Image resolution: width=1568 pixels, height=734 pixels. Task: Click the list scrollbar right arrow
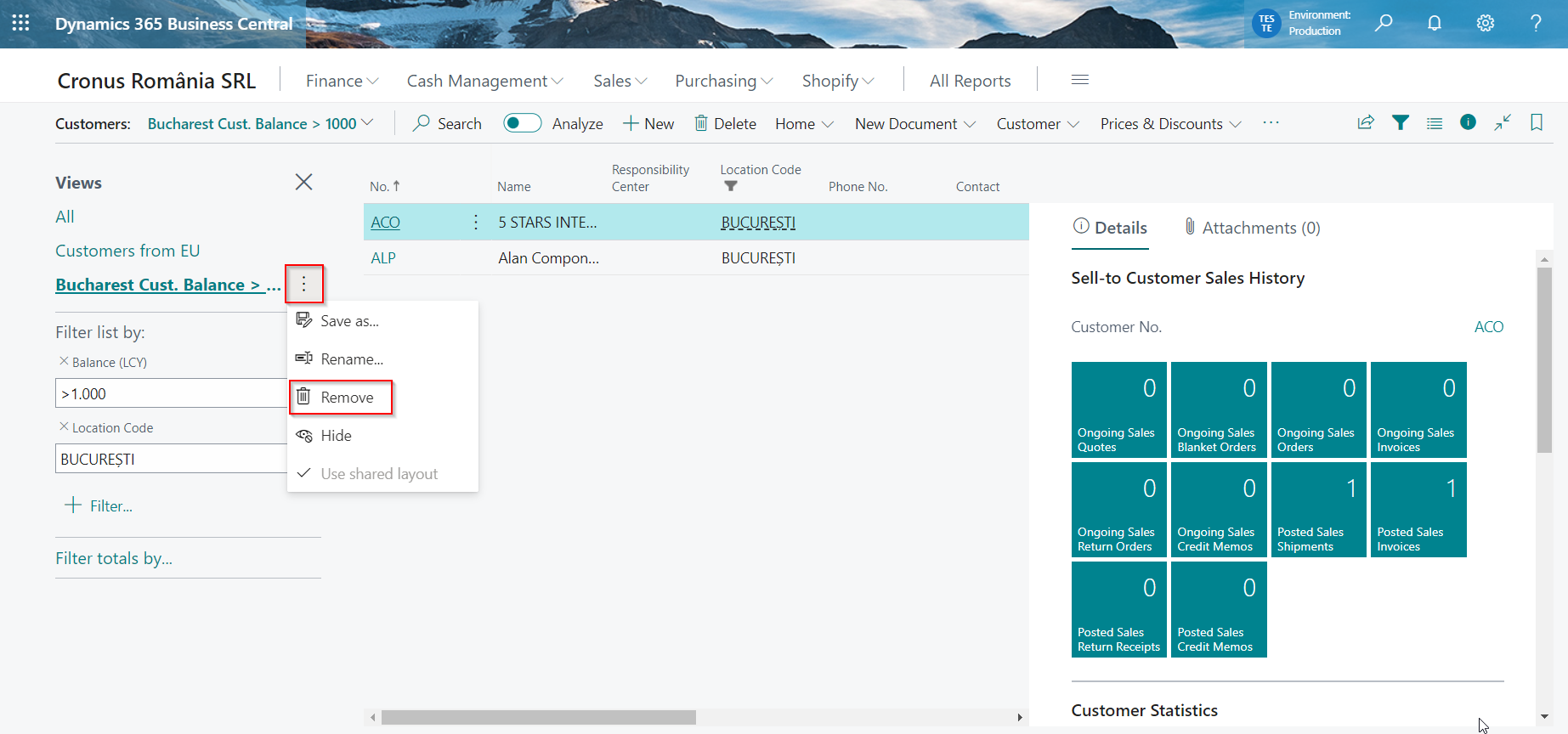1020,717
